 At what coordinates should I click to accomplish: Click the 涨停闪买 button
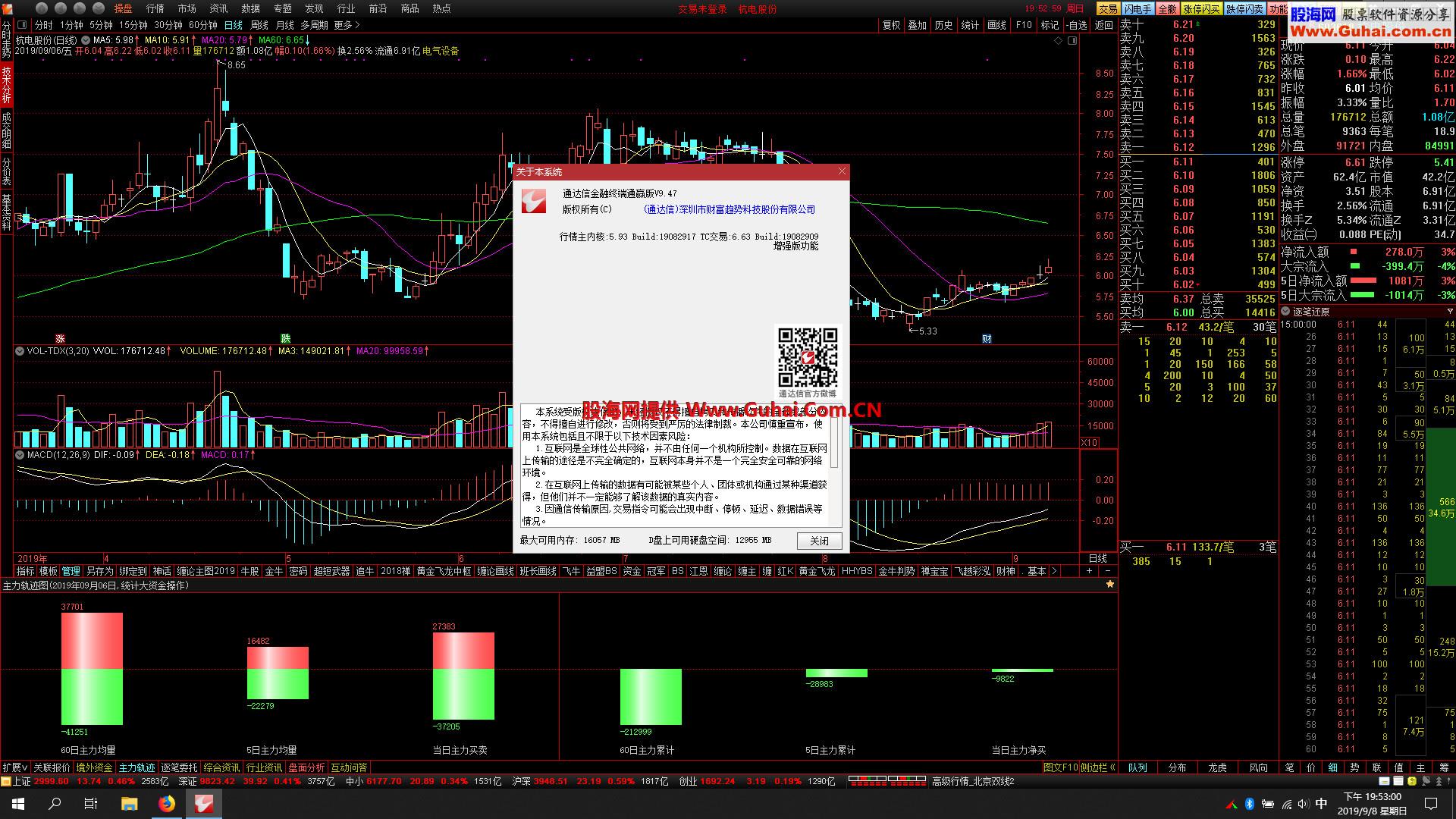pos(1202,8)
